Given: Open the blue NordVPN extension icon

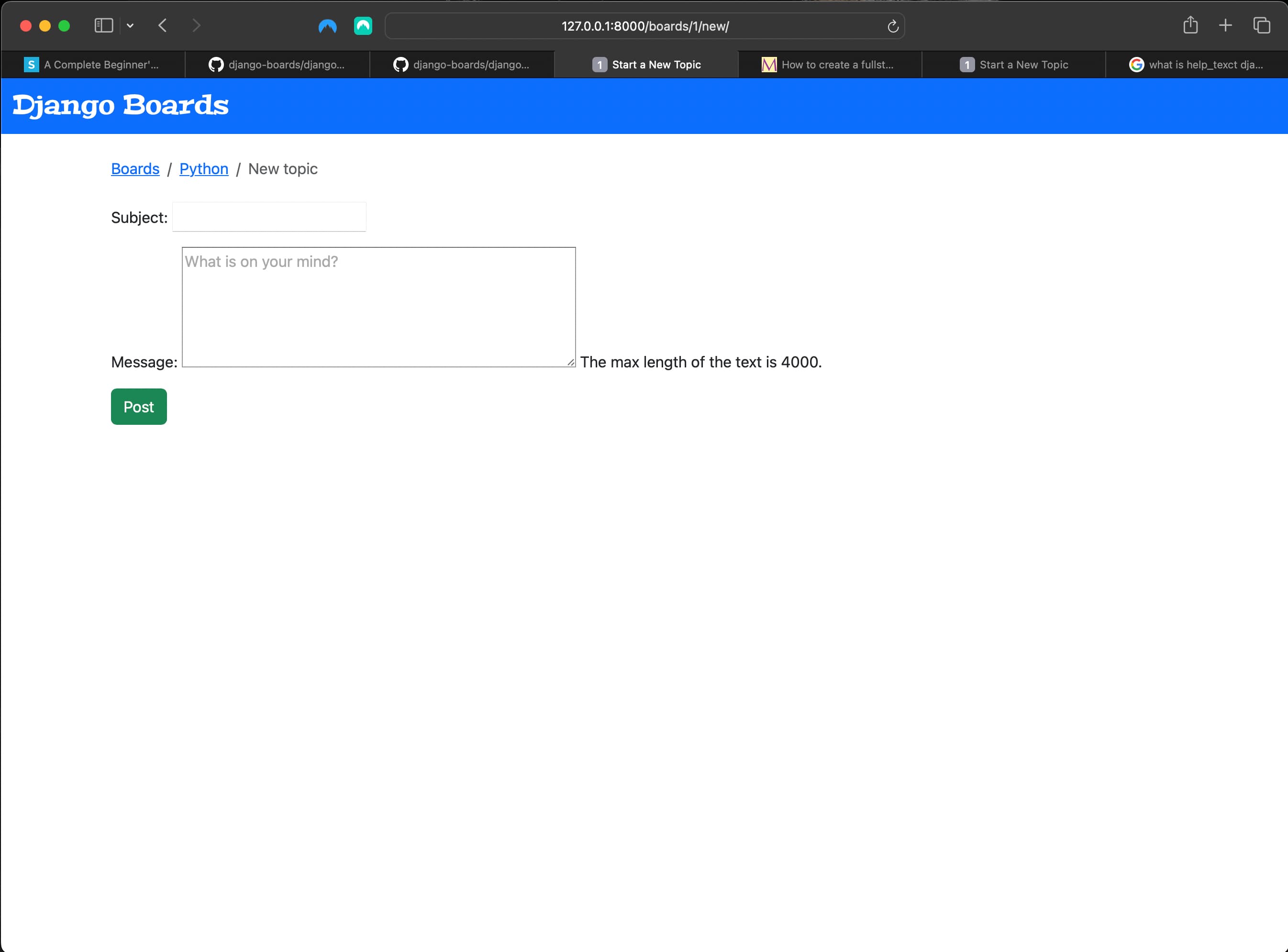Looking at the screenshot, I should [327, 26].
